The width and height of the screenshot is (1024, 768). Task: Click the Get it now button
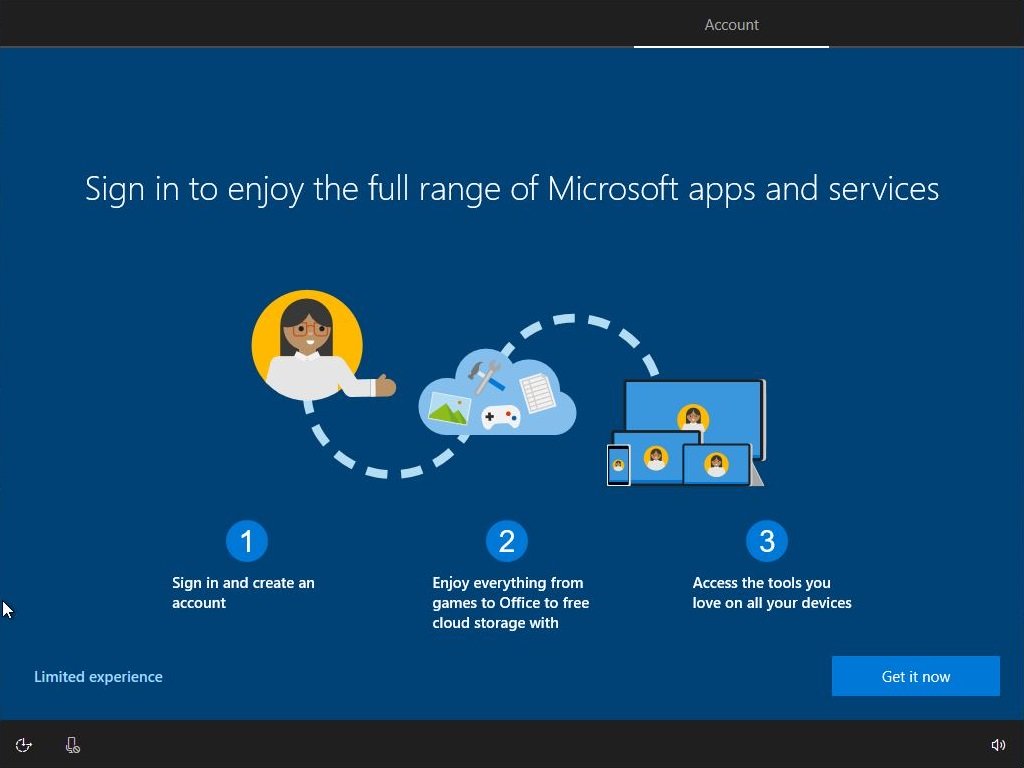pyautogui.click(x=915, y=676)
